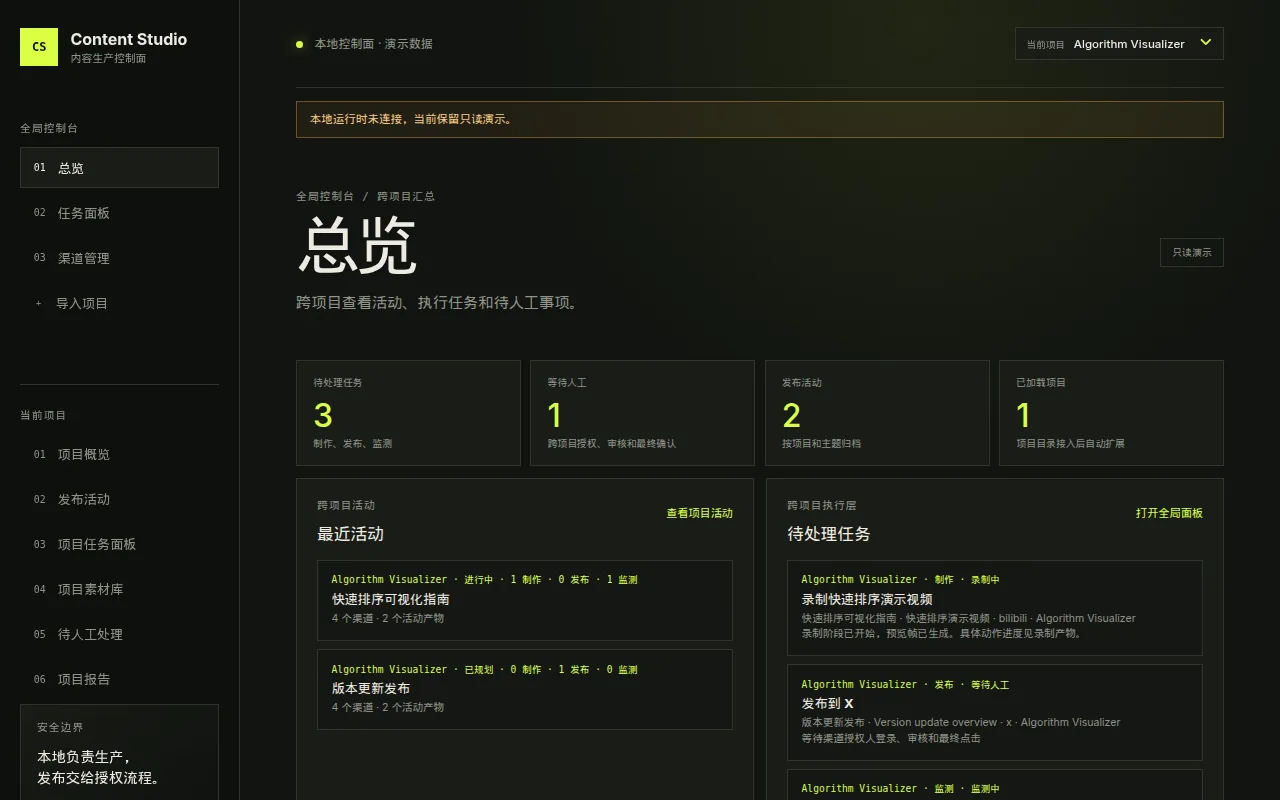
Task: Click the Content Studio title
Action: click(129, 39)
